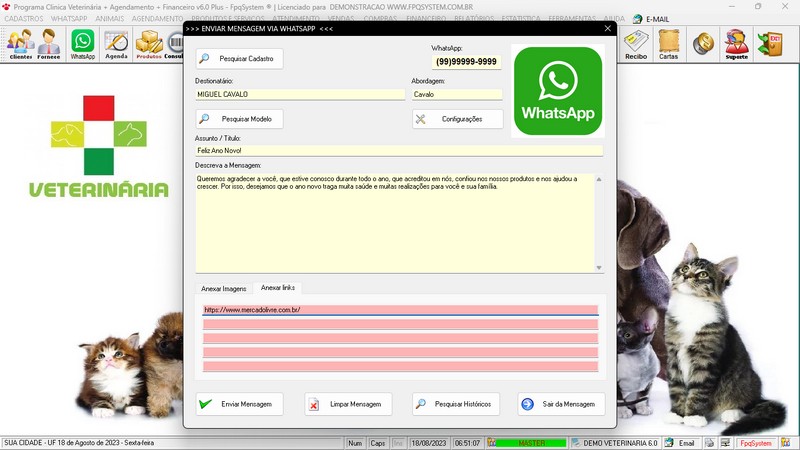The height and width of the screenshot is (450, 800).
Task: Open the E-MAIL menu item
Action: 650,19
